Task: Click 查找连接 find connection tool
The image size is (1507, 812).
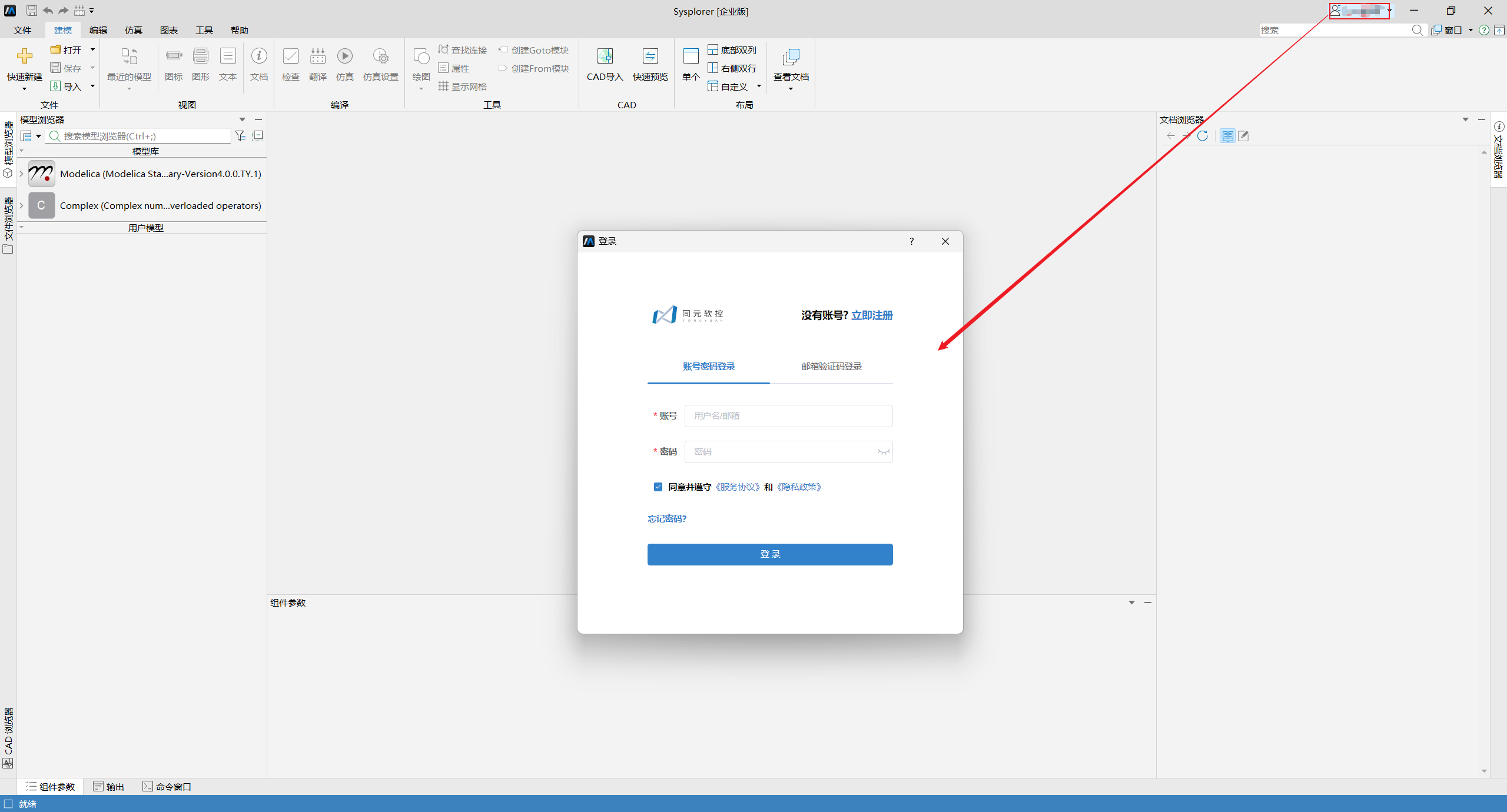Action: 463,50
